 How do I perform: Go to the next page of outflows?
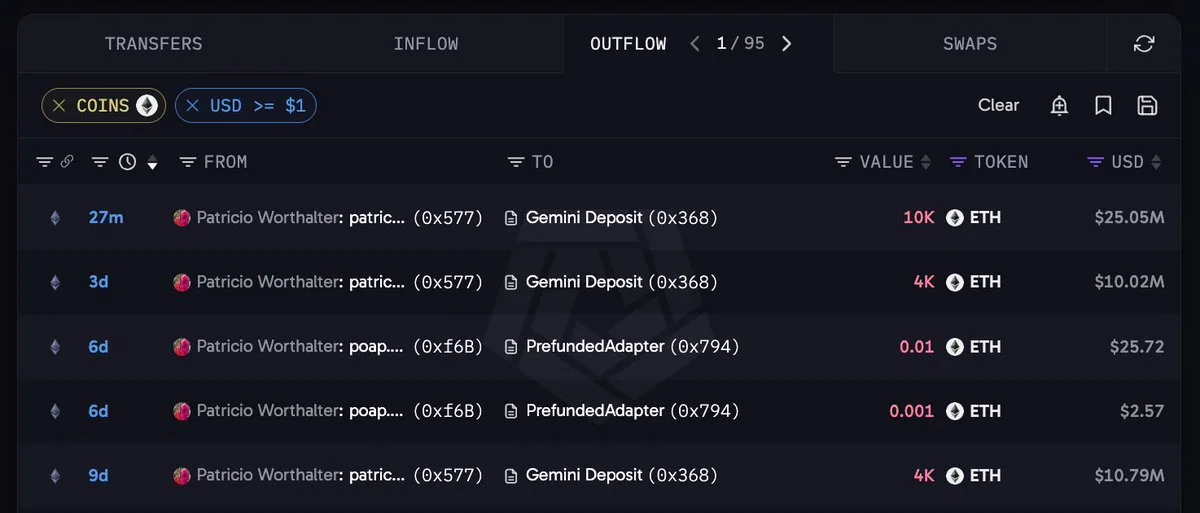(x=787, y=44)
